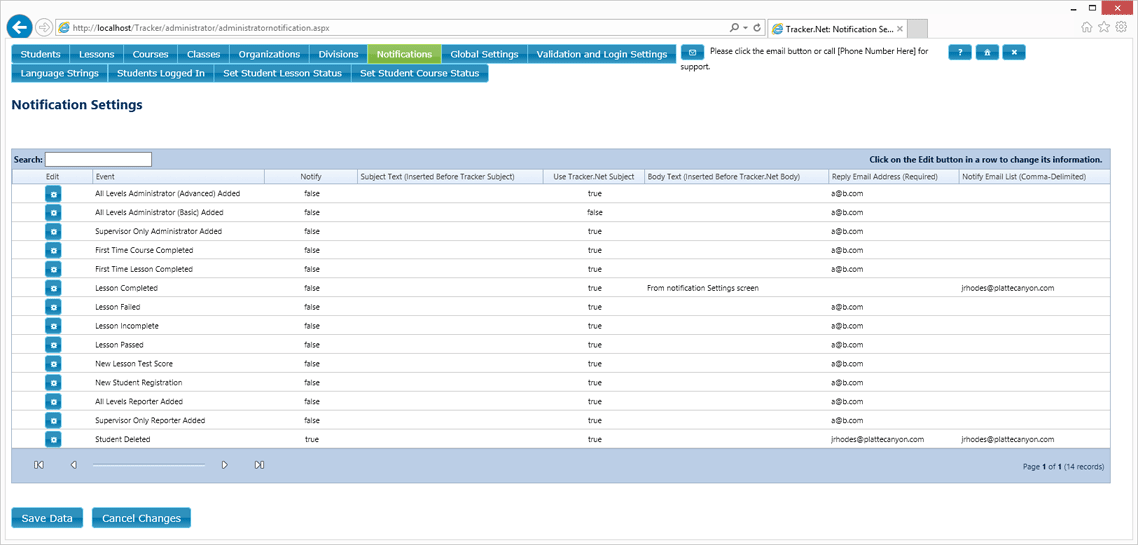Sort by Reply Email Address column header
Image resolution: width=1138 pixels, height=545 pixels.
[x=893, y=176]
